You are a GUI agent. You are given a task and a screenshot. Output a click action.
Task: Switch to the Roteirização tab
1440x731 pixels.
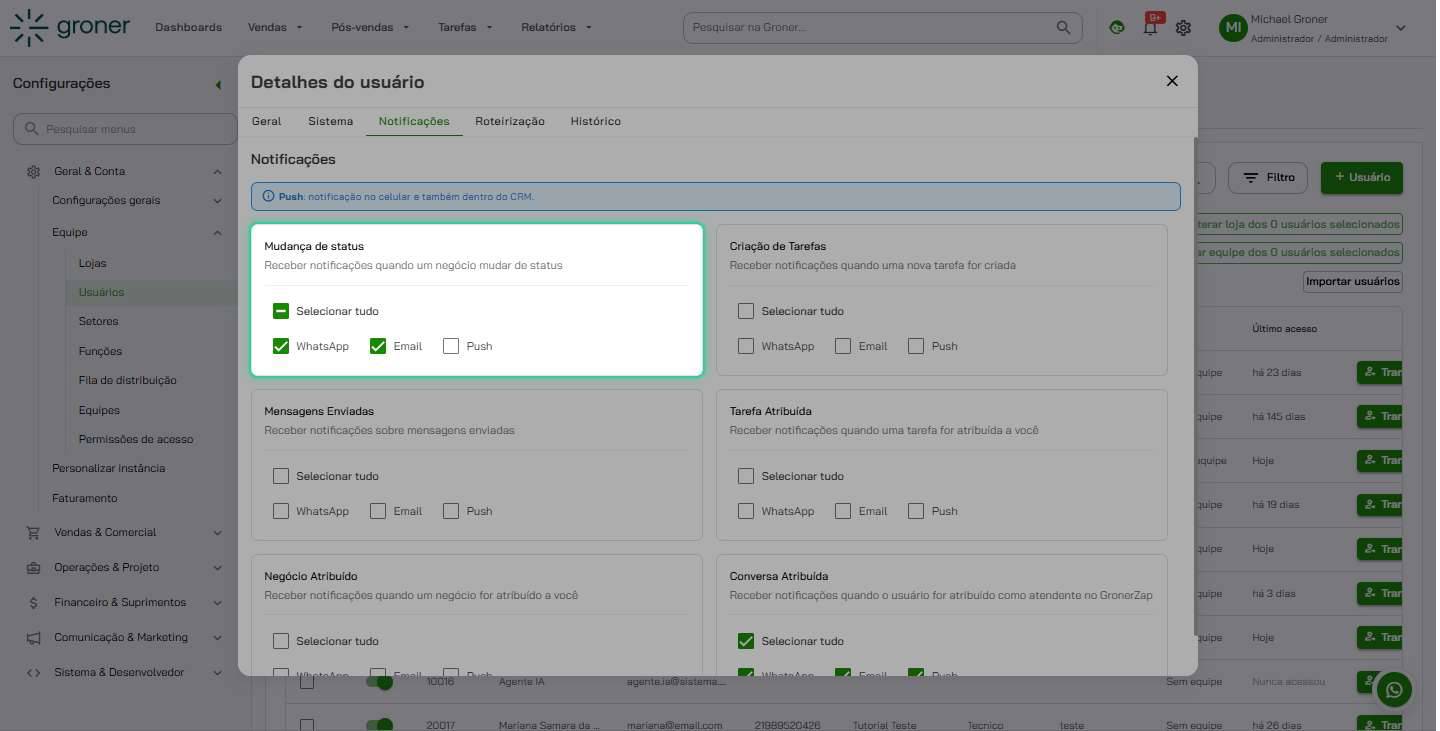(x=510, y=121)
